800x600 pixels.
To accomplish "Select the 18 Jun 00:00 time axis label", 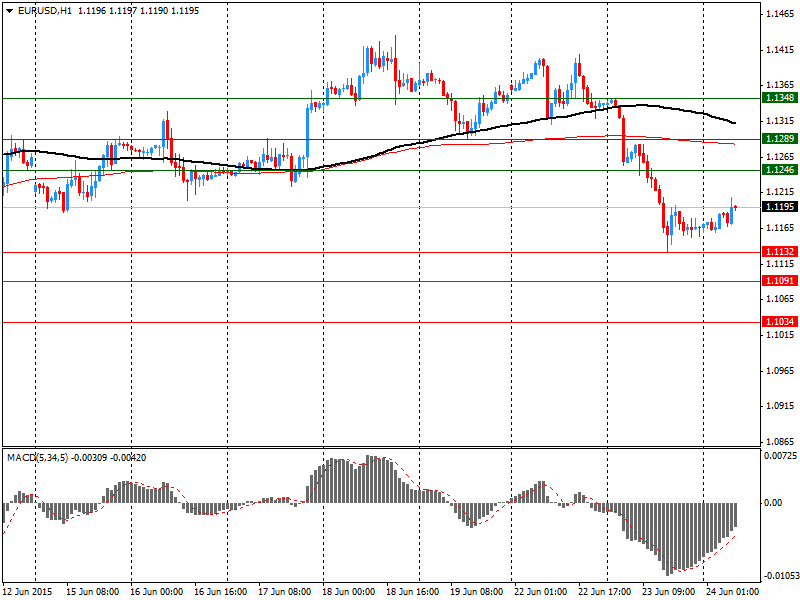I will click(x=348, y=592).
